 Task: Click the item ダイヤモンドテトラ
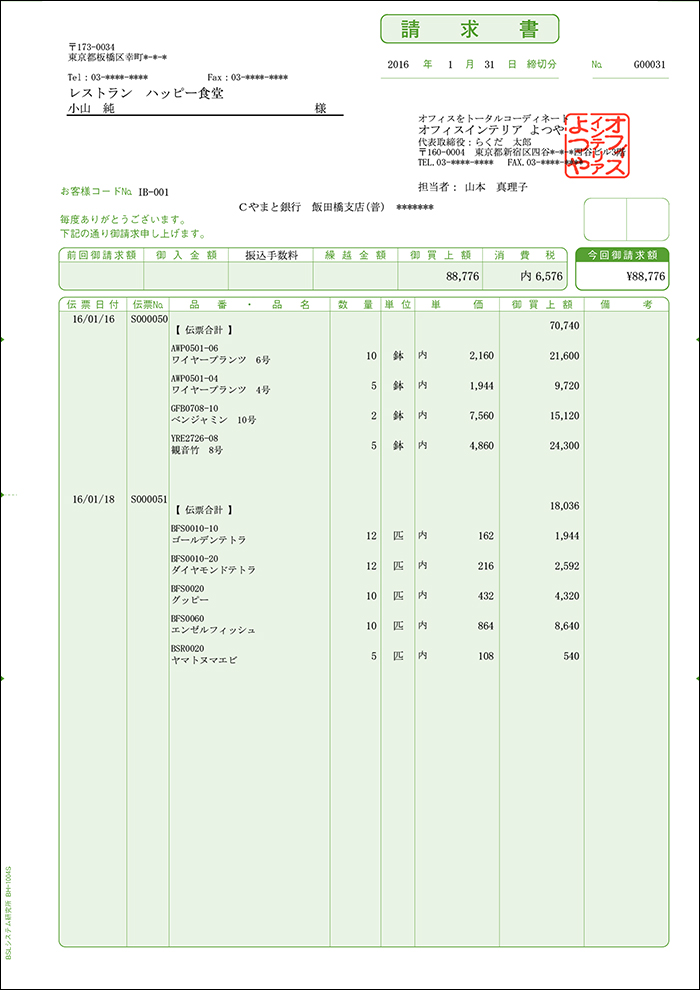[213, 570]
